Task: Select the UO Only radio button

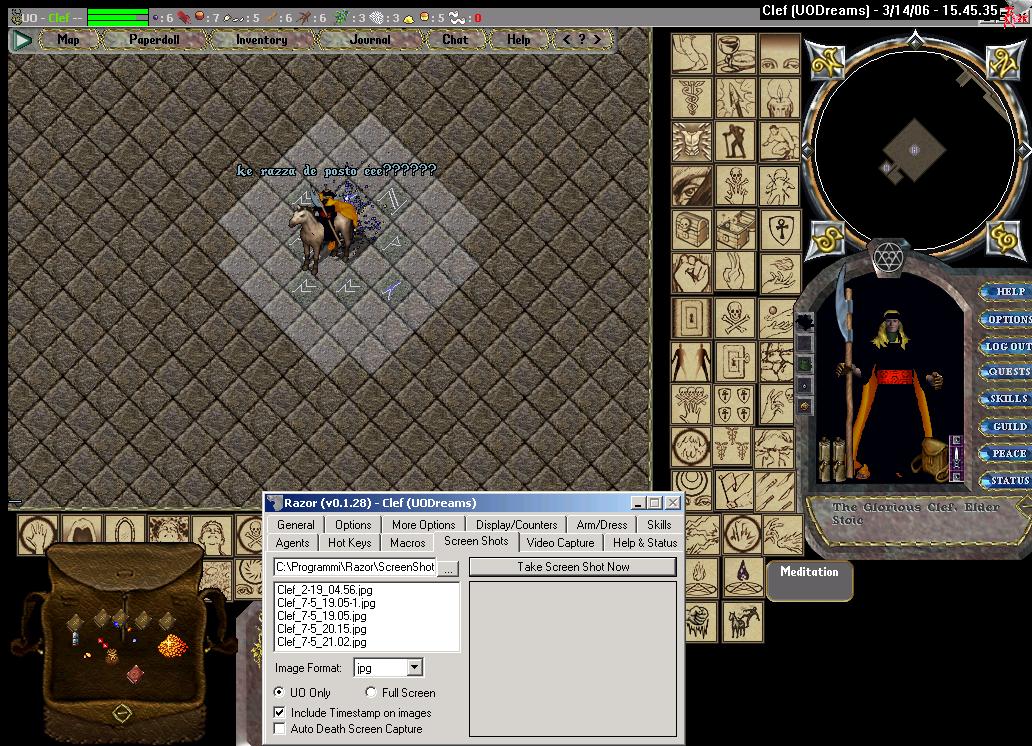Action: (x=279, y=692)
